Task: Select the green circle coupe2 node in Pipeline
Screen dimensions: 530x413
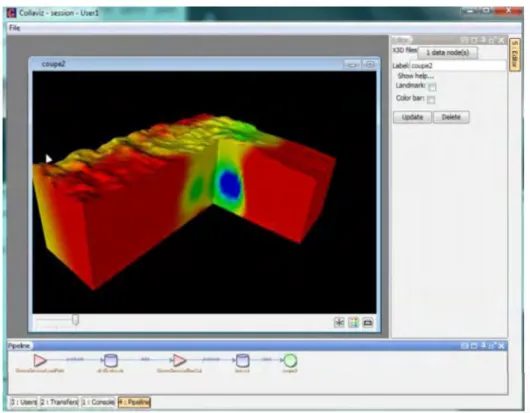Action: [290, 361]
